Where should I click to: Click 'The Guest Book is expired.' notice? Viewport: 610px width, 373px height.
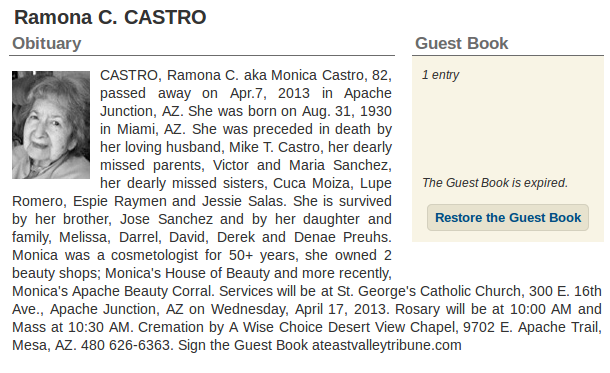[495, 182]
